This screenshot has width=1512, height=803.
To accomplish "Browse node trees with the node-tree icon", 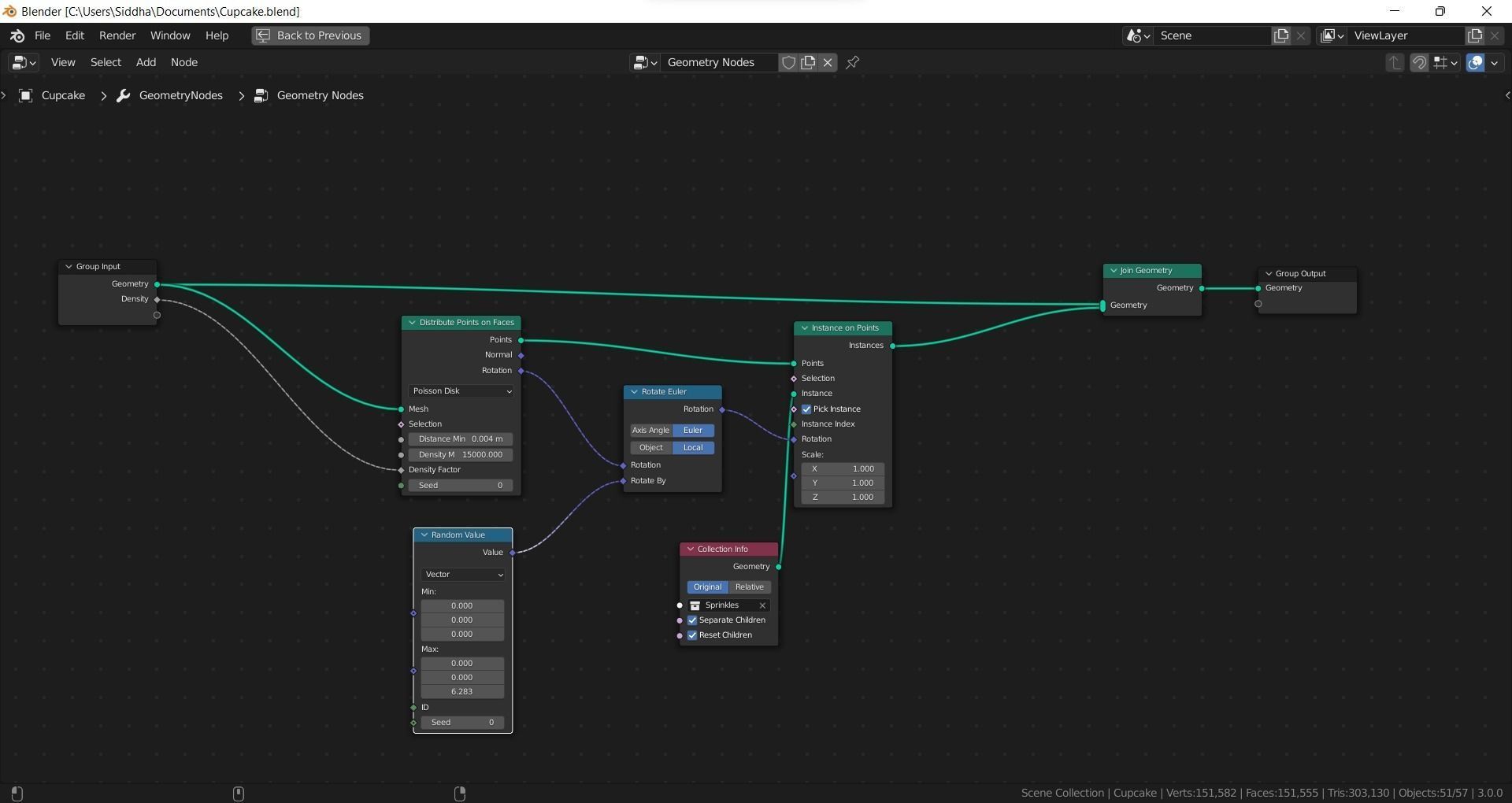I will click(x=645, y=62).
